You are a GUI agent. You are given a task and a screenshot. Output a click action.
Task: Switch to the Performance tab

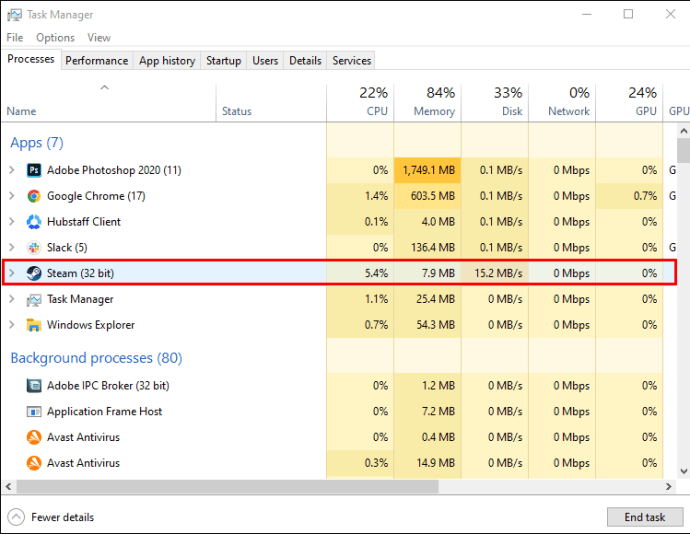(96, 61)
